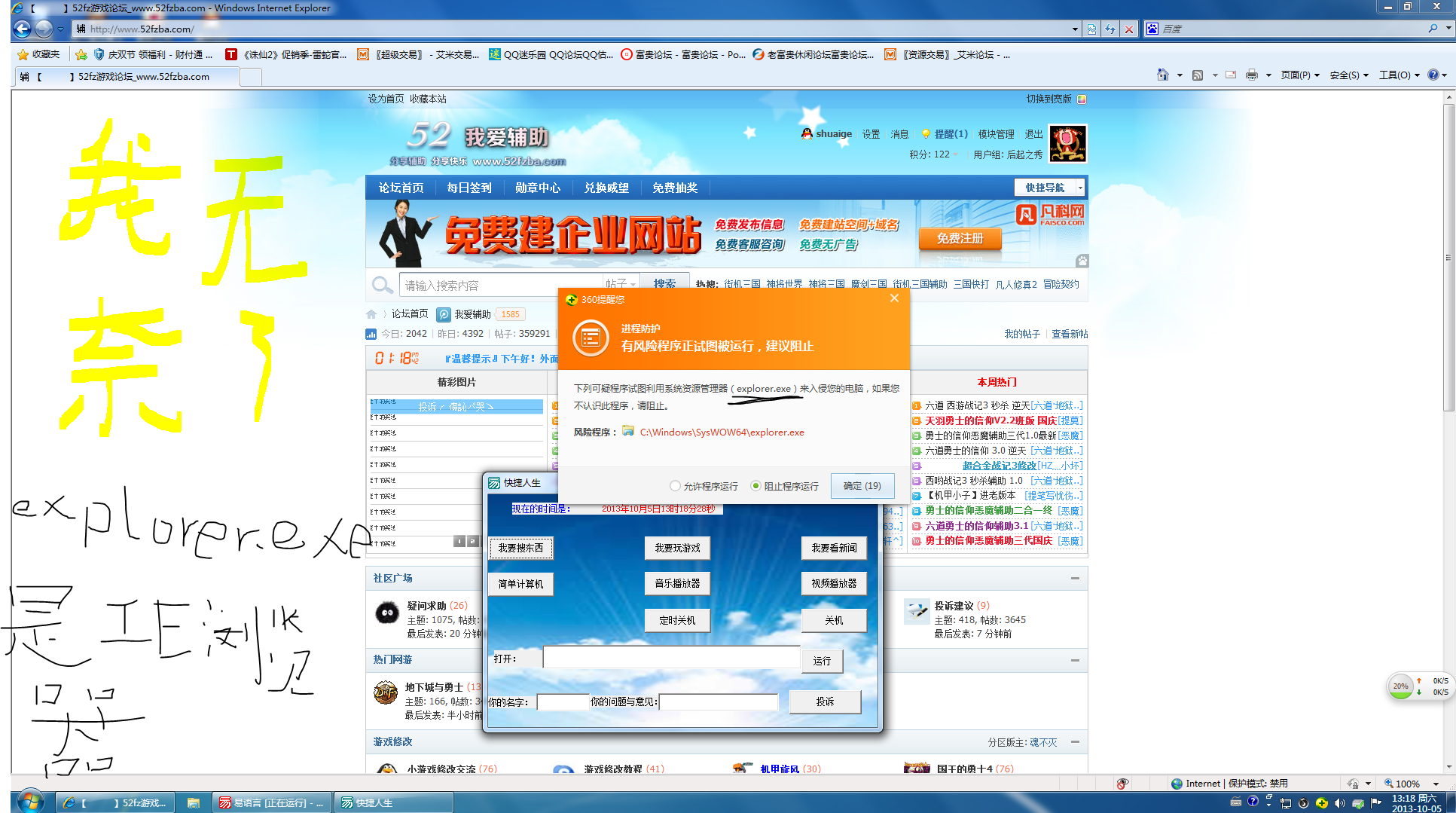Select the 52fz游戏论坛 browser tab
This screenshot has height=813, width=1456.
coord(127,76)
